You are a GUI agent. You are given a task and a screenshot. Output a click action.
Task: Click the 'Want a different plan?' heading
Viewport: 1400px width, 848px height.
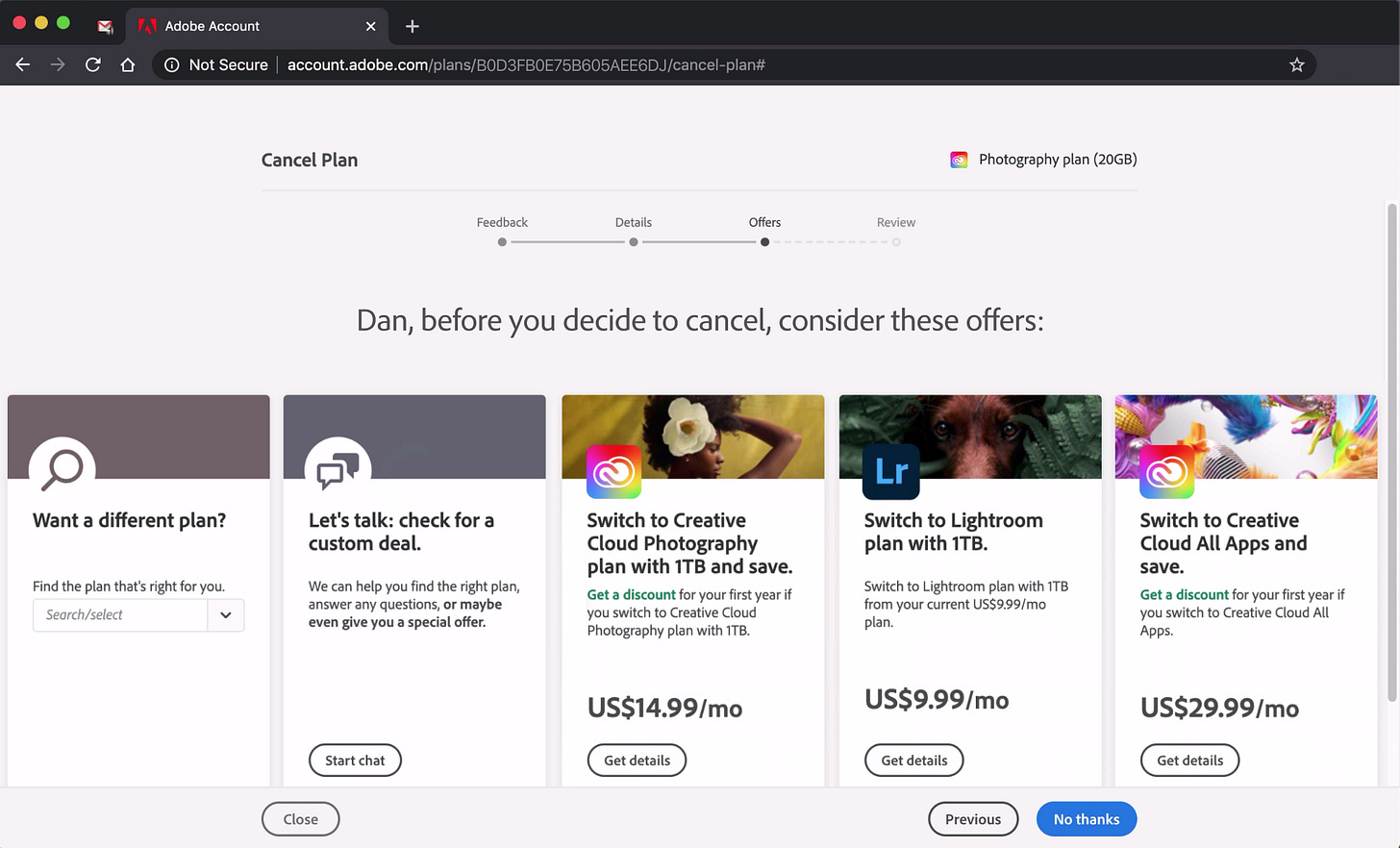point(130,520)
